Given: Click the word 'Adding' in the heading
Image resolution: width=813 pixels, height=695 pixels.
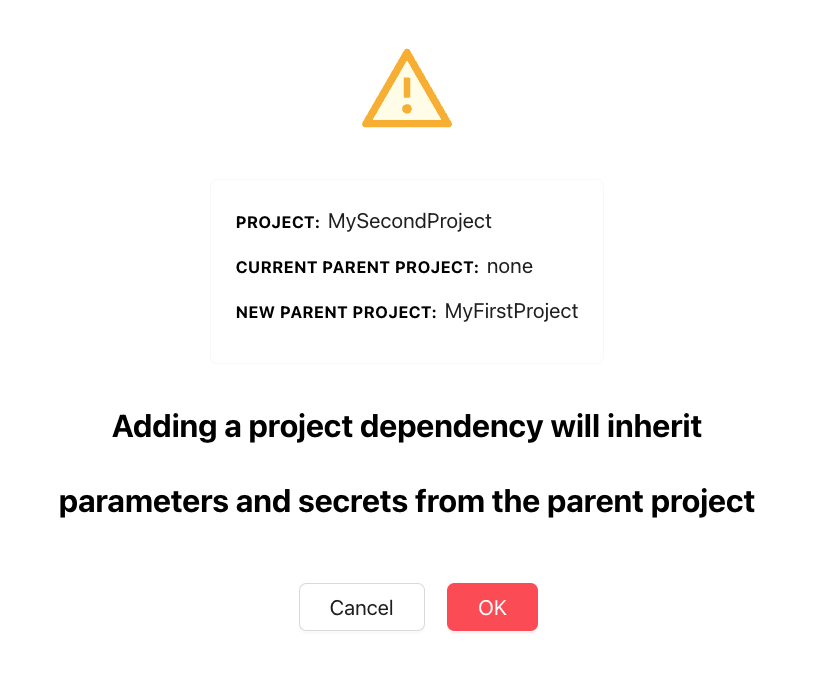Looking at the screenshot, I should coord(164,427).
